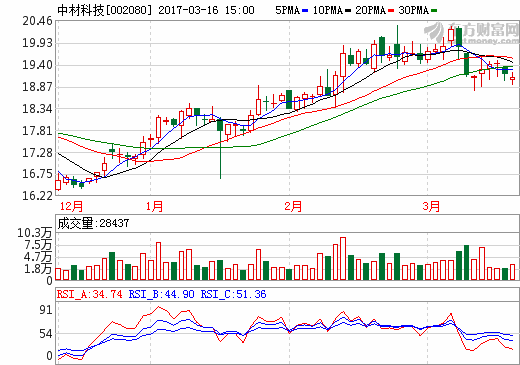Screen dimensions: 520x365
Task: Select the 10PMA legend label
Action: pyautogui.click(x=328, y=10)
